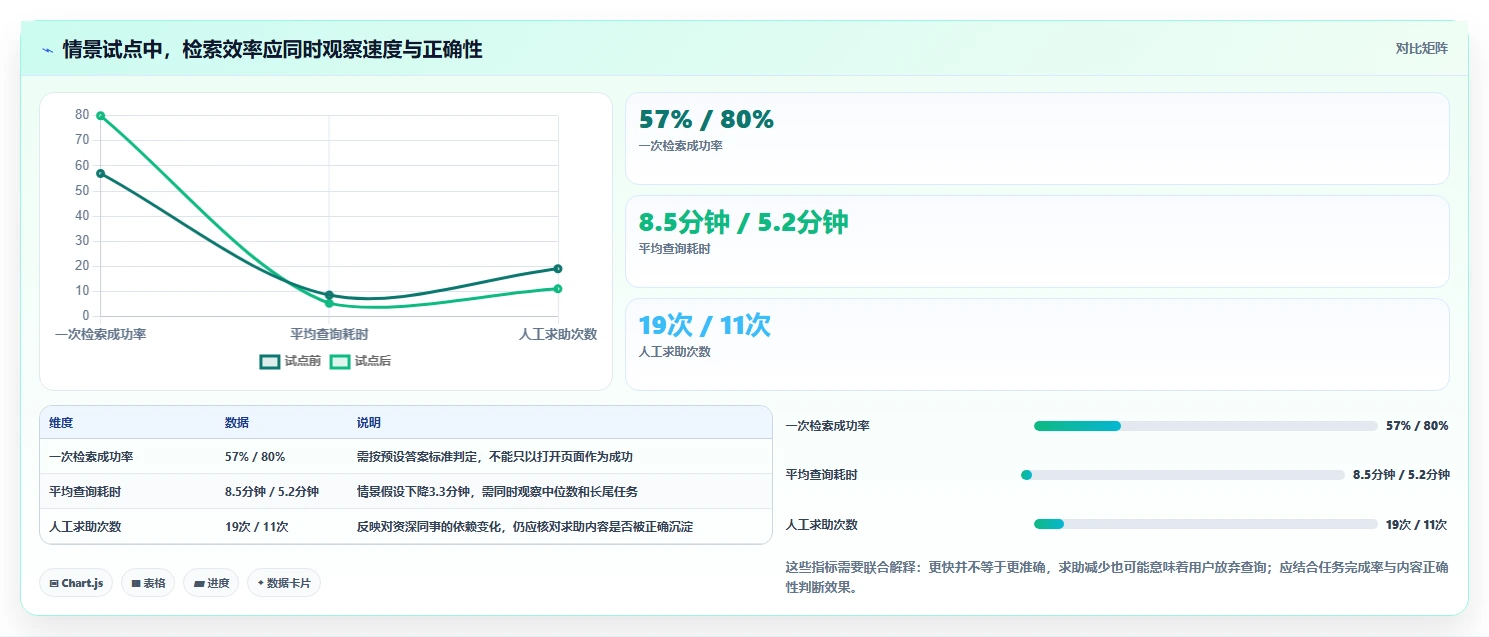Click the icon in the 表格 chip
1489x637 pixels.
(x=136, y=583)
